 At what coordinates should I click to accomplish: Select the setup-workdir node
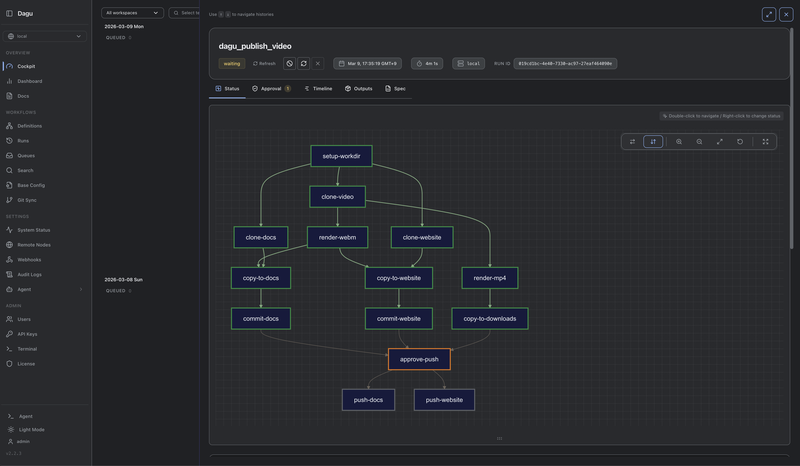tap(341, 156)
